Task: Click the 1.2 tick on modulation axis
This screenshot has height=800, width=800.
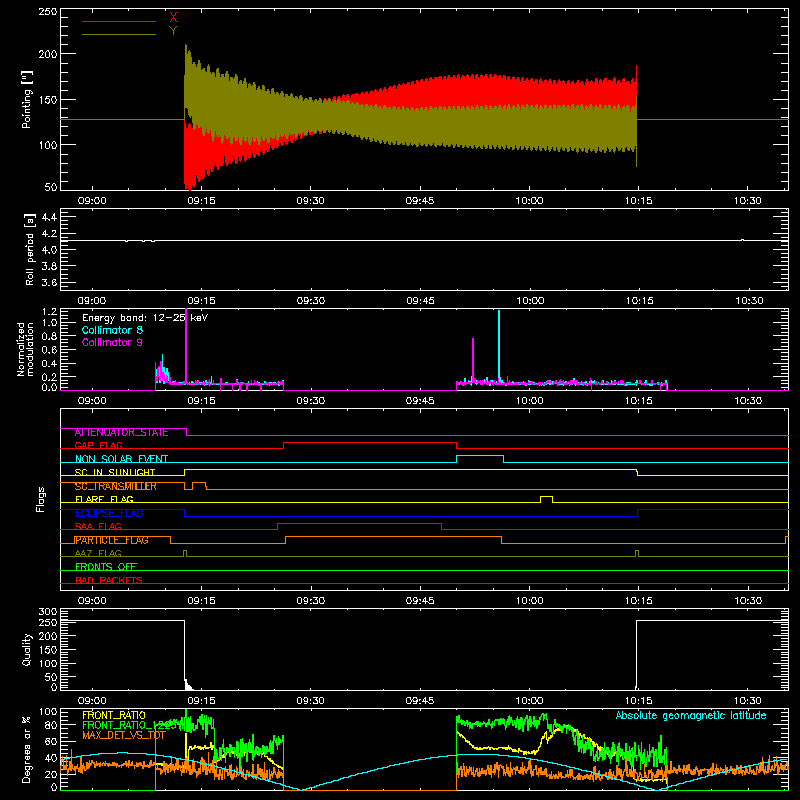Action: pyautogui.click(x=49, y=311)
